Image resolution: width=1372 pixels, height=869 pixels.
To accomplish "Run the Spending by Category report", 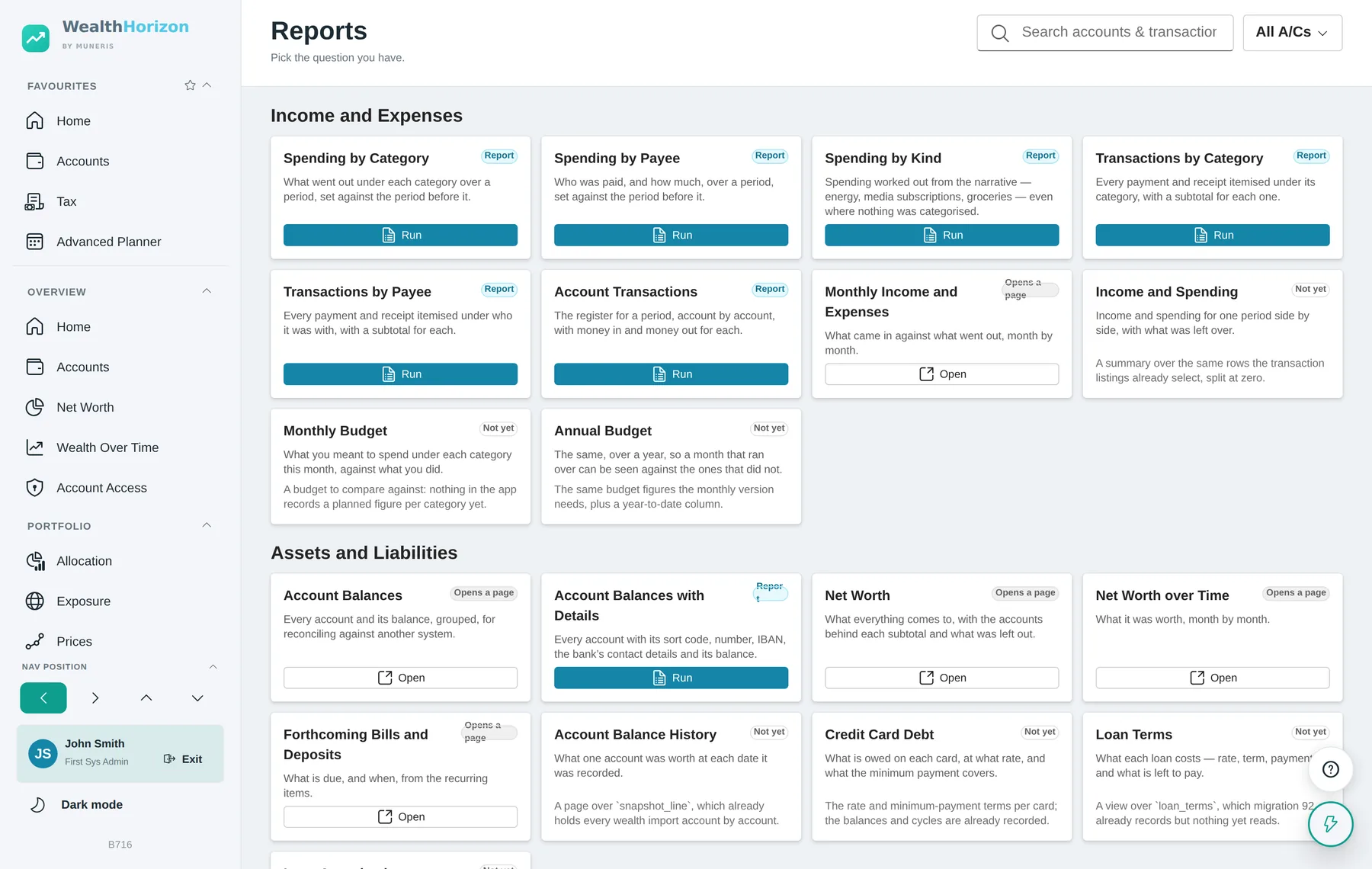I will coord(400,236).
